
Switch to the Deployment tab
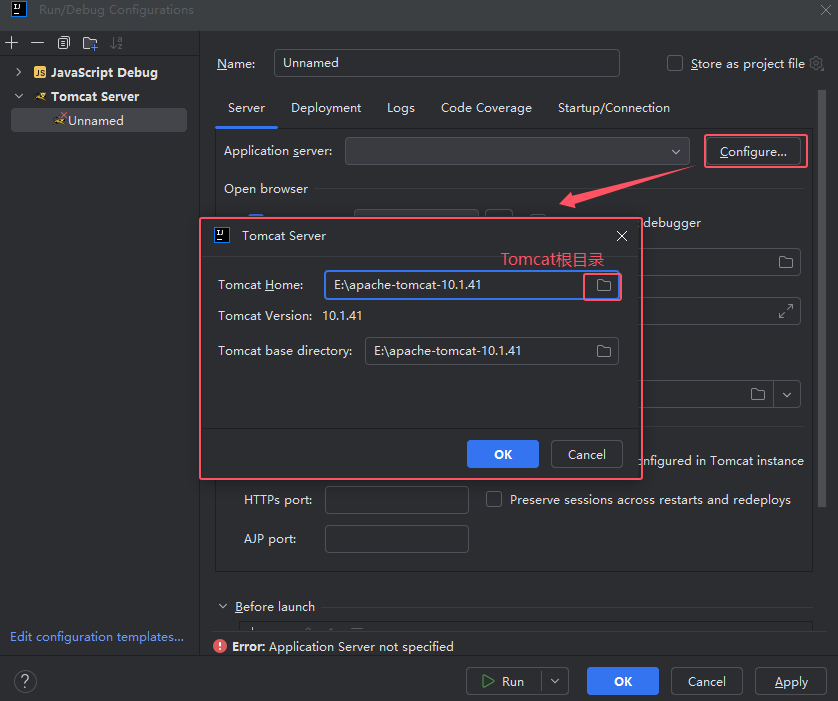[x=326, y=108]
